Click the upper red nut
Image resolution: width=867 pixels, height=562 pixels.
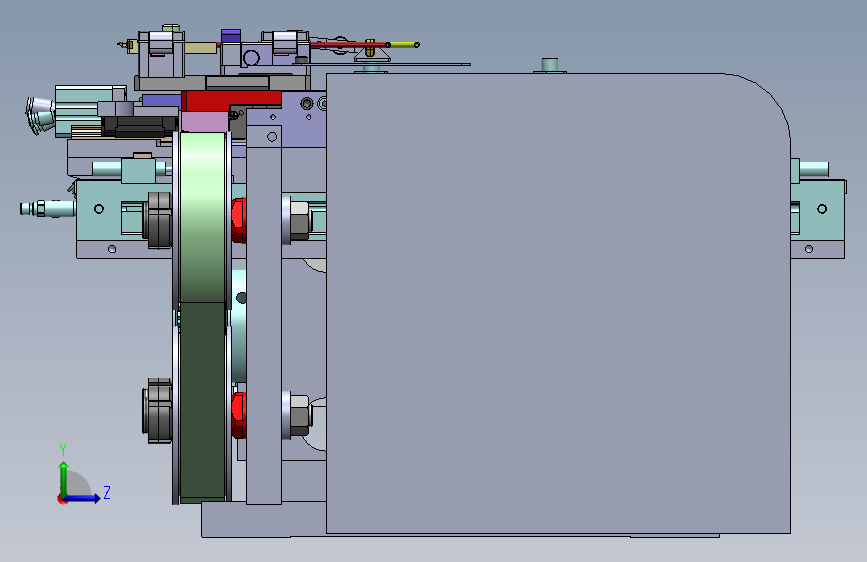pyautogui.click(x=239, y=220)
